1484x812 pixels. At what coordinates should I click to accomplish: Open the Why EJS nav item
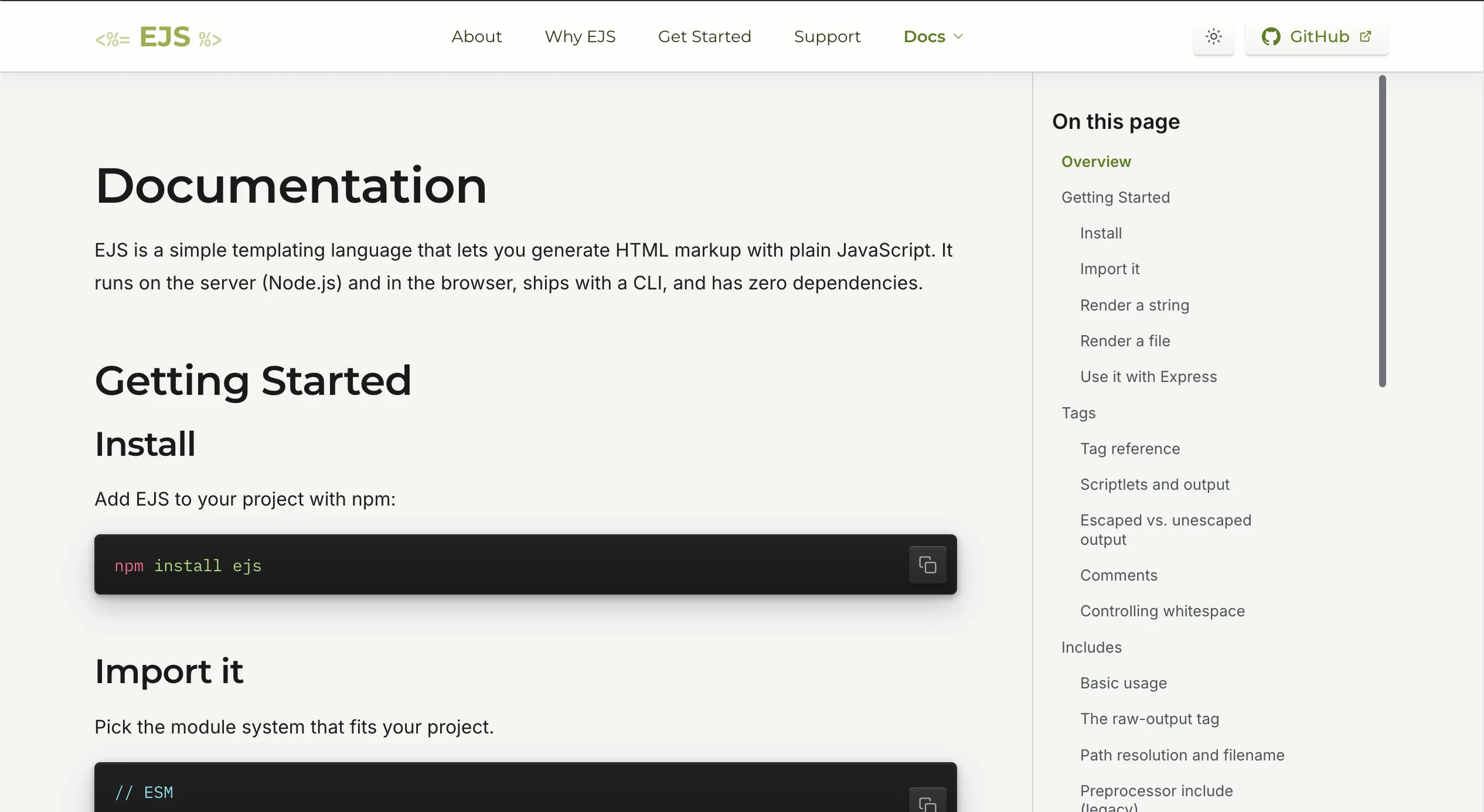580,36
